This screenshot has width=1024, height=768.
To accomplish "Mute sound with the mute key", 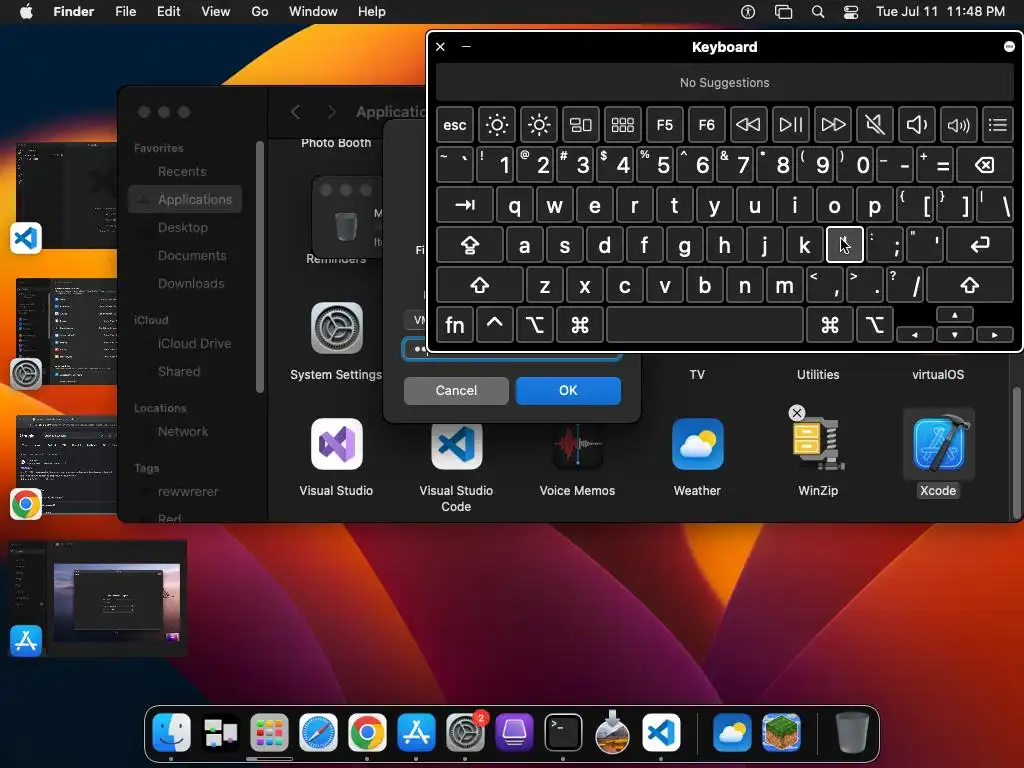I will (874, 125).
